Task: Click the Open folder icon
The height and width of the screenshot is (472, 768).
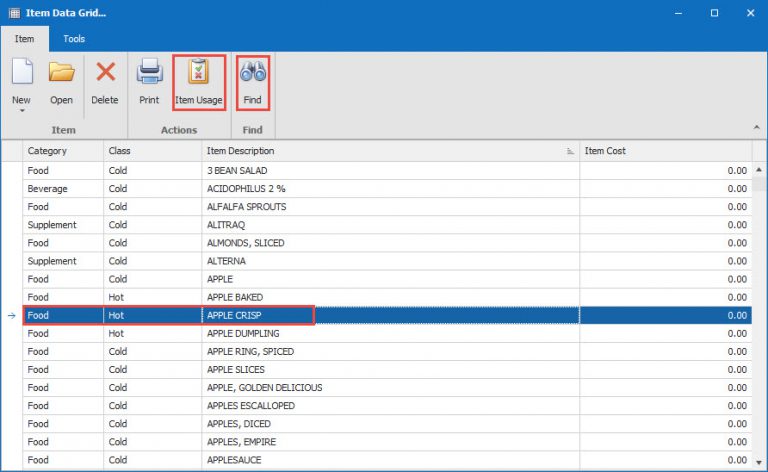Action: pos(61,74)
